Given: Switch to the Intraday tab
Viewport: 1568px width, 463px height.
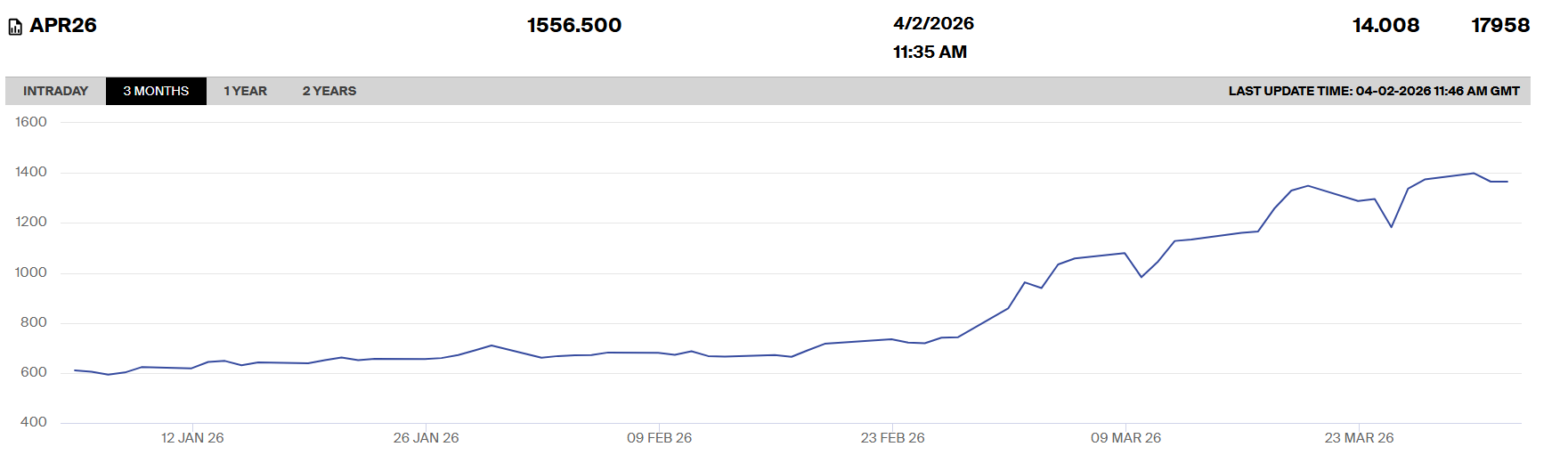Looking at the screenshot, I should click(x=55, y=91).
